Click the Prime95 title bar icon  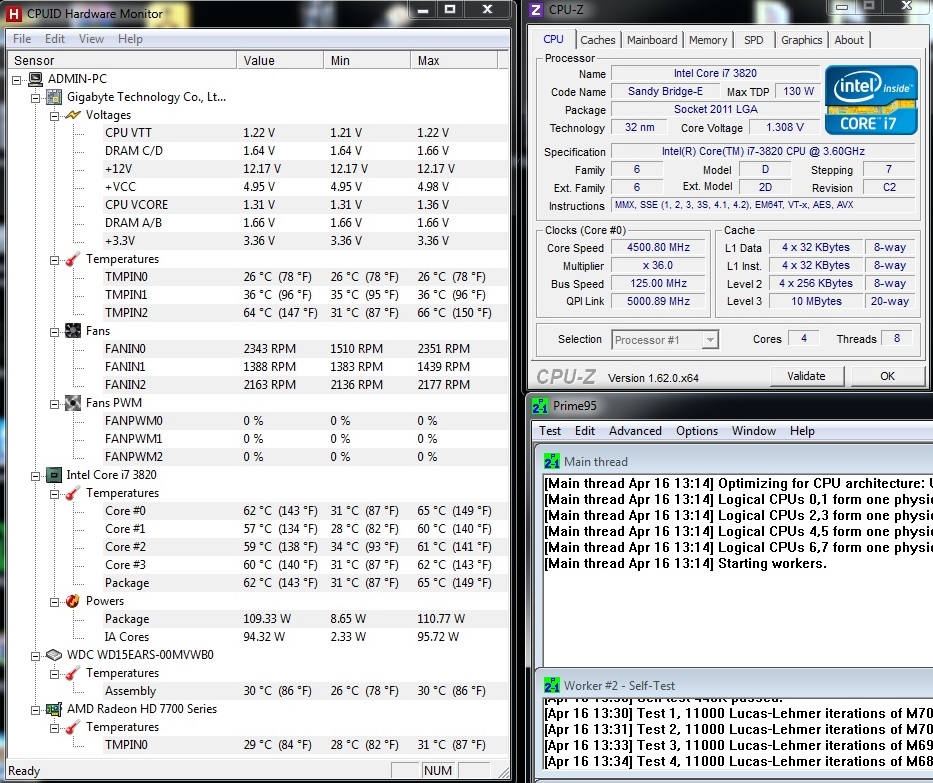pos(540,406)
